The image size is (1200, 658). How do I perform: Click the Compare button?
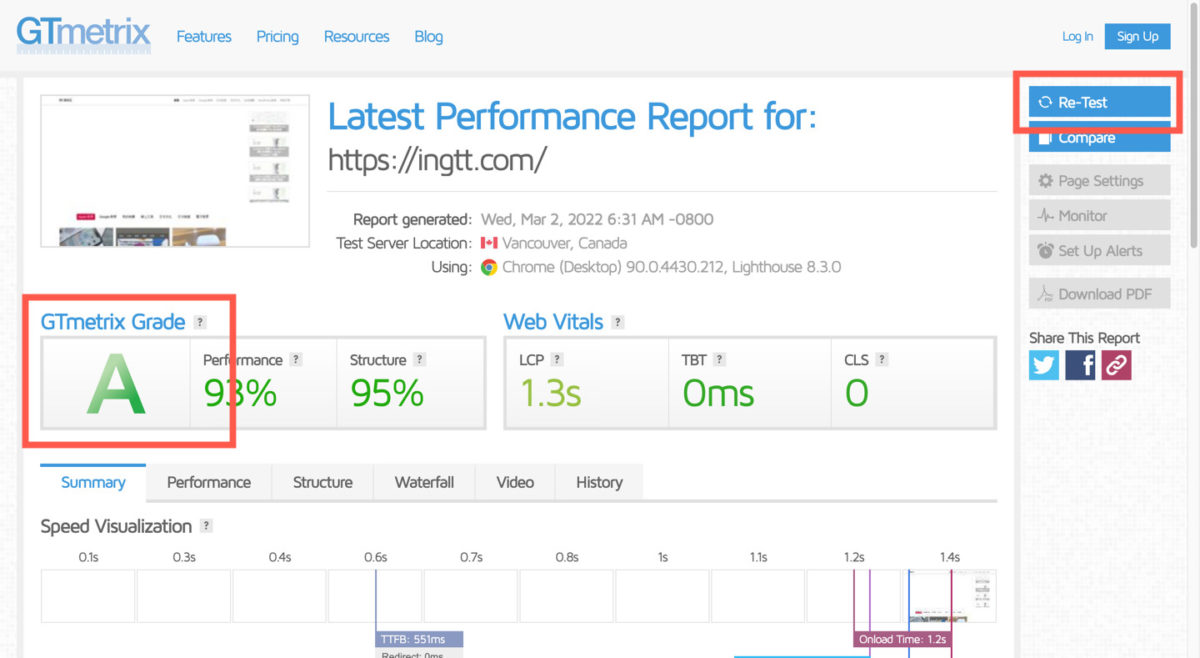[1099, 138]
